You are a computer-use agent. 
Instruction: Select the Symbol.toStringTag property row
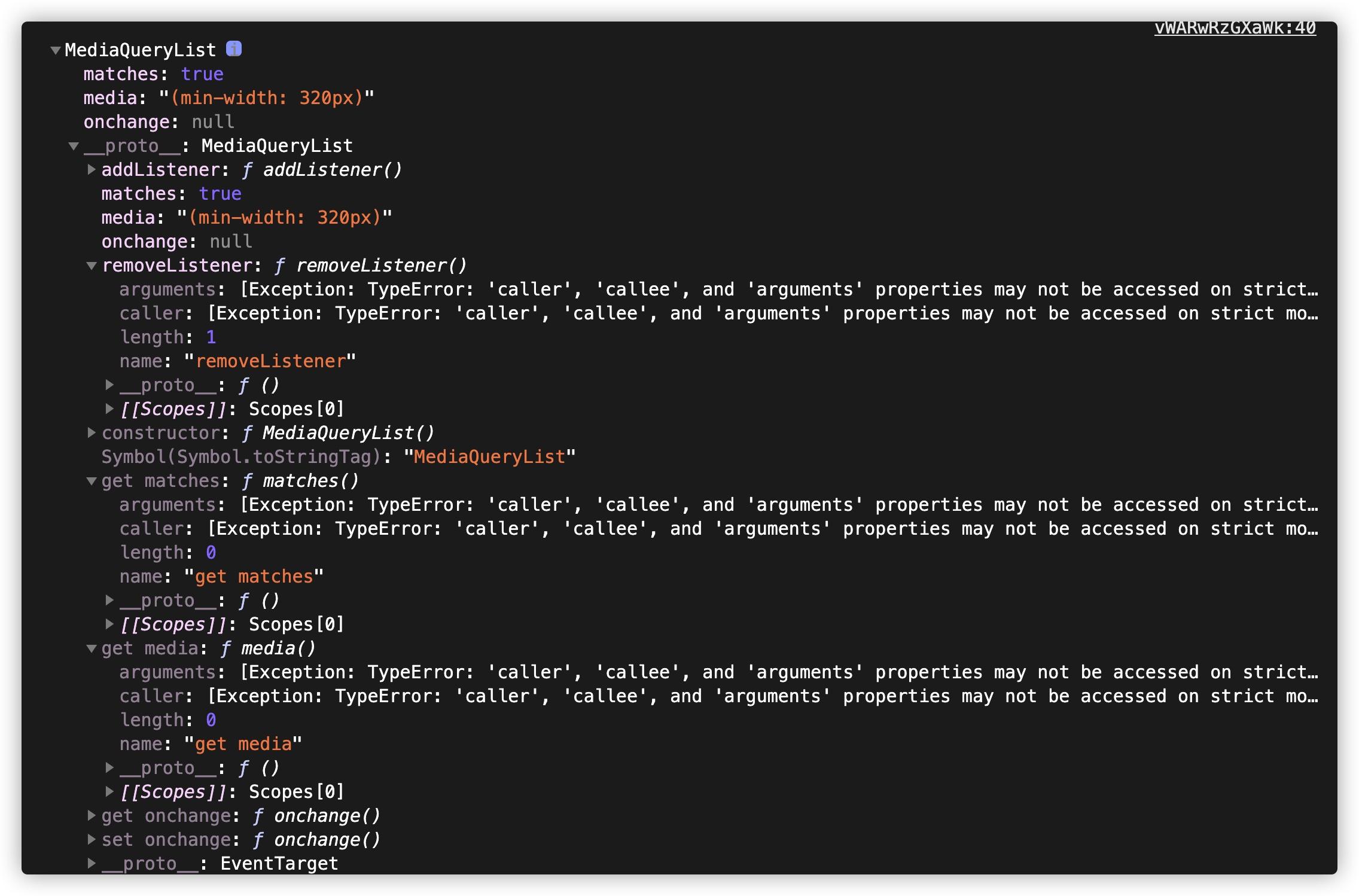pos(339,457)
